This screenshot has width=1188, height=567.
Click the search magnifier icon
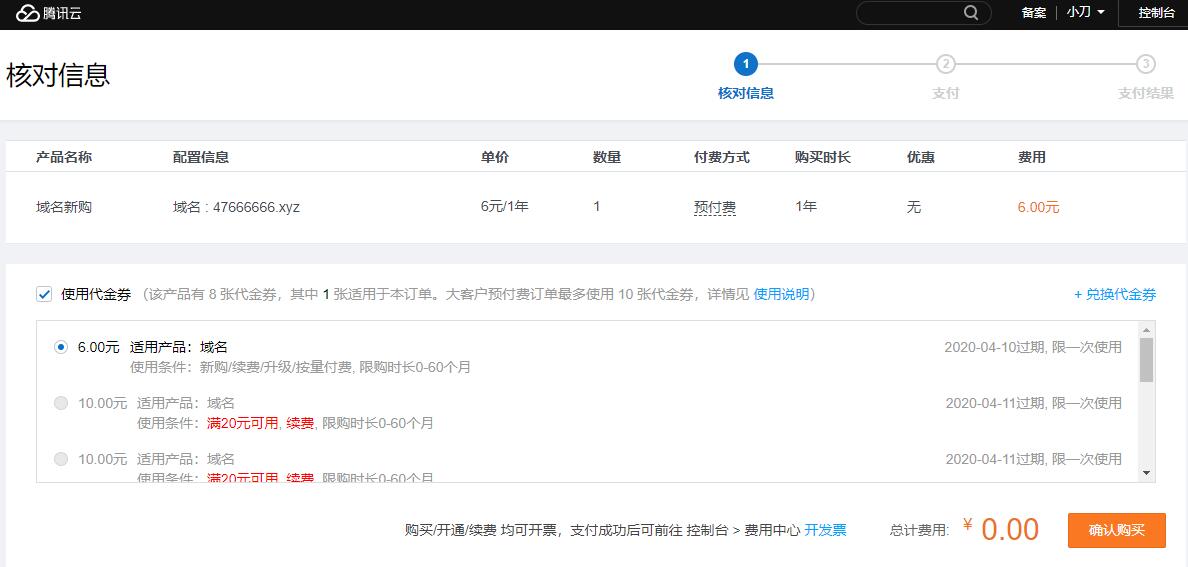point(971,13)
